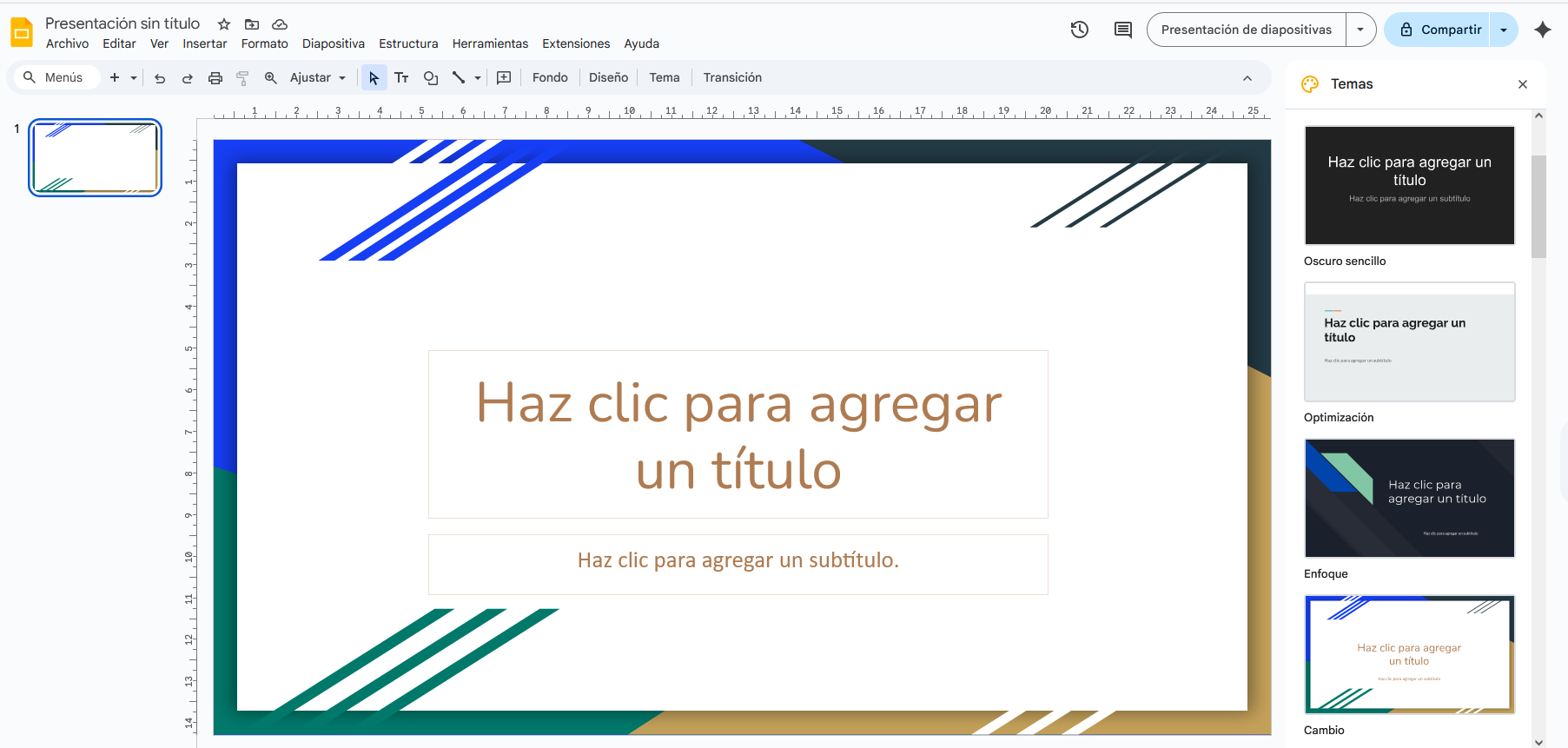1568x748 pixels.
Task: Click the Transición button
Action: pyautogui.click(x=732, y=78)
